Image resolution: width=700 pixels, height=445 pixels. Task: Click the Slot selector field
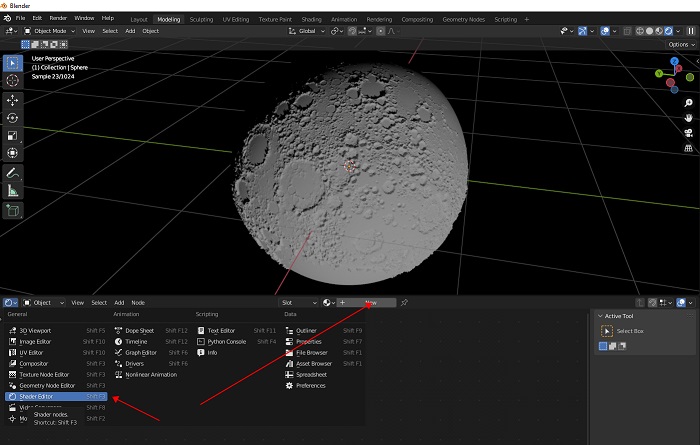coord(298,302)
